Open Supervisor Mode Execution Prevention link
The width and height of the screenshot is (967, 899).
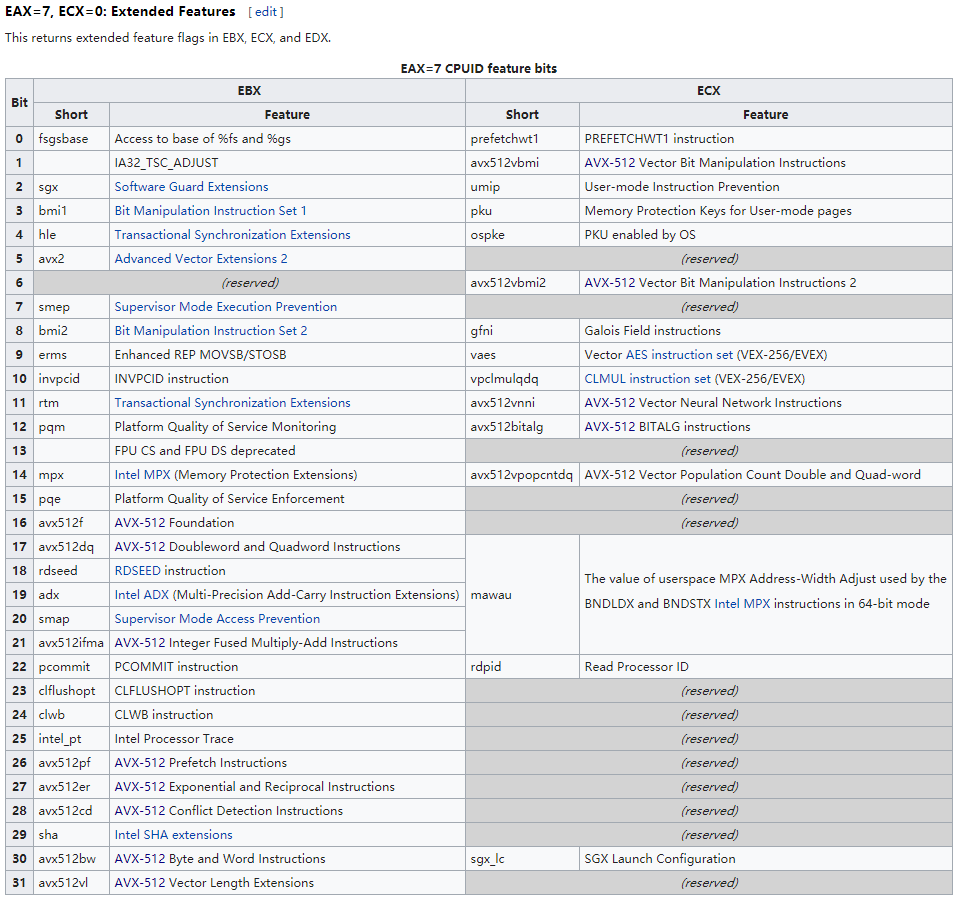coord(226,307)
